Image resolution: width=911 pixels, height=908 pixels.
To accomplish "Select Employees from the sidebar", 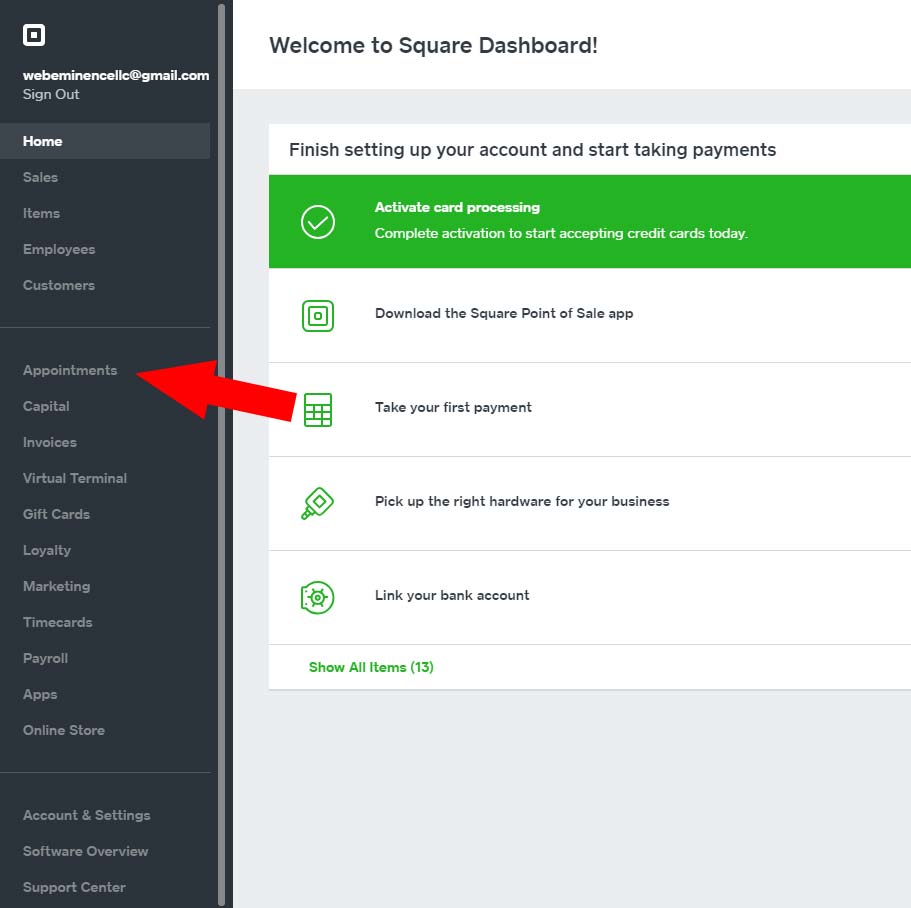I will coord(59,249).
